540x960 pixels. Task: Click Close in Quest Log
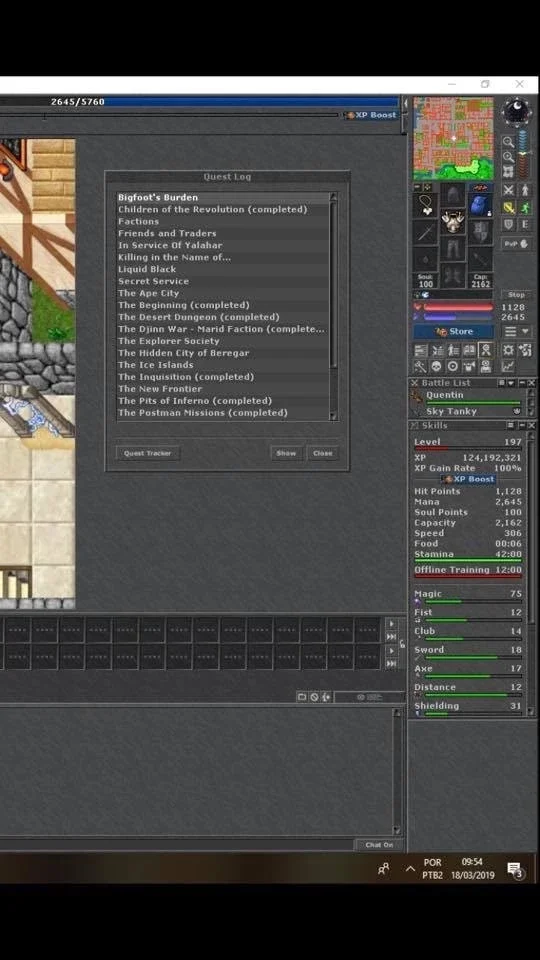(323, 453)
